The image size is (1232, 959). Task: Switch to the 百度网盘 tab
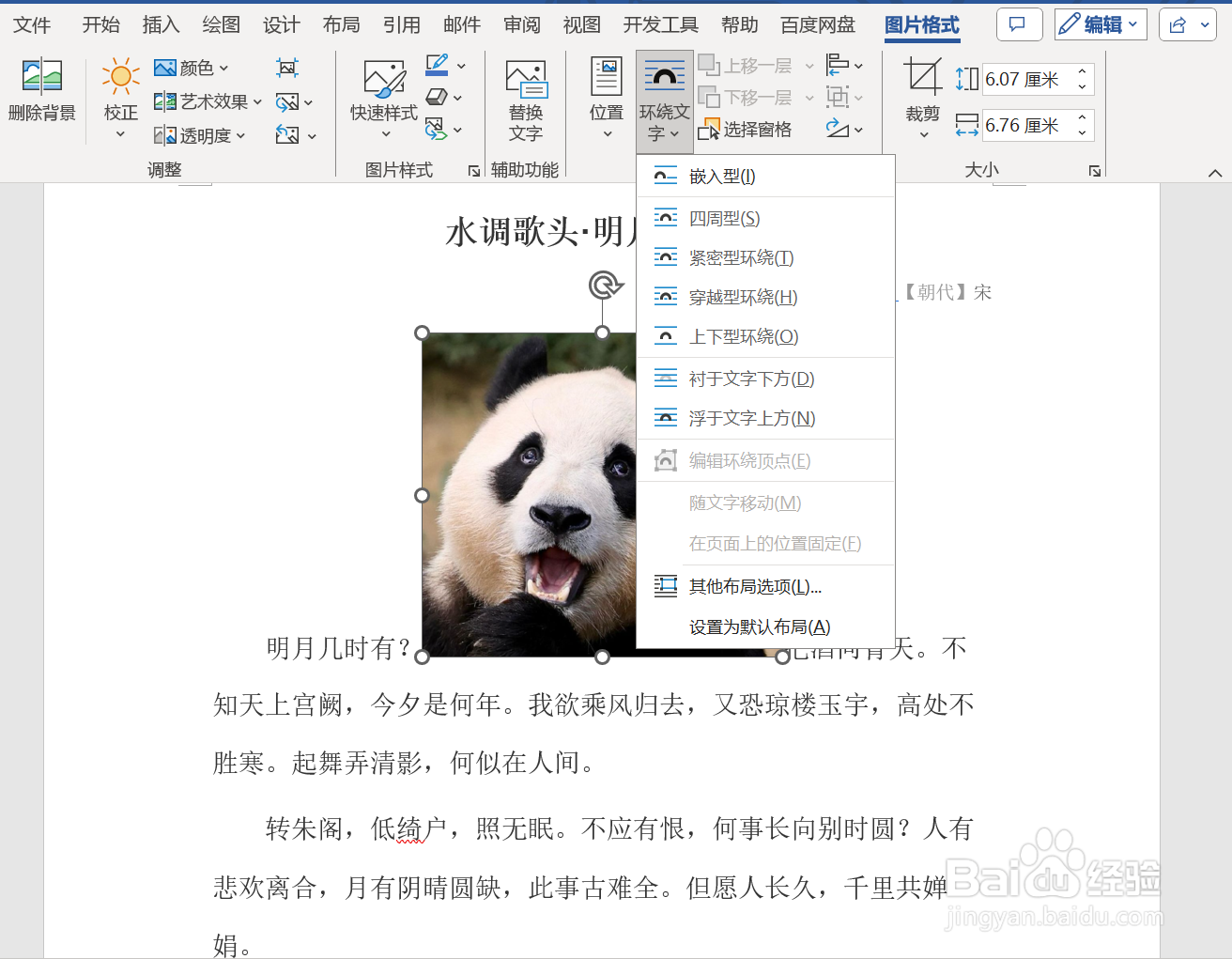(x=818, y=24)
